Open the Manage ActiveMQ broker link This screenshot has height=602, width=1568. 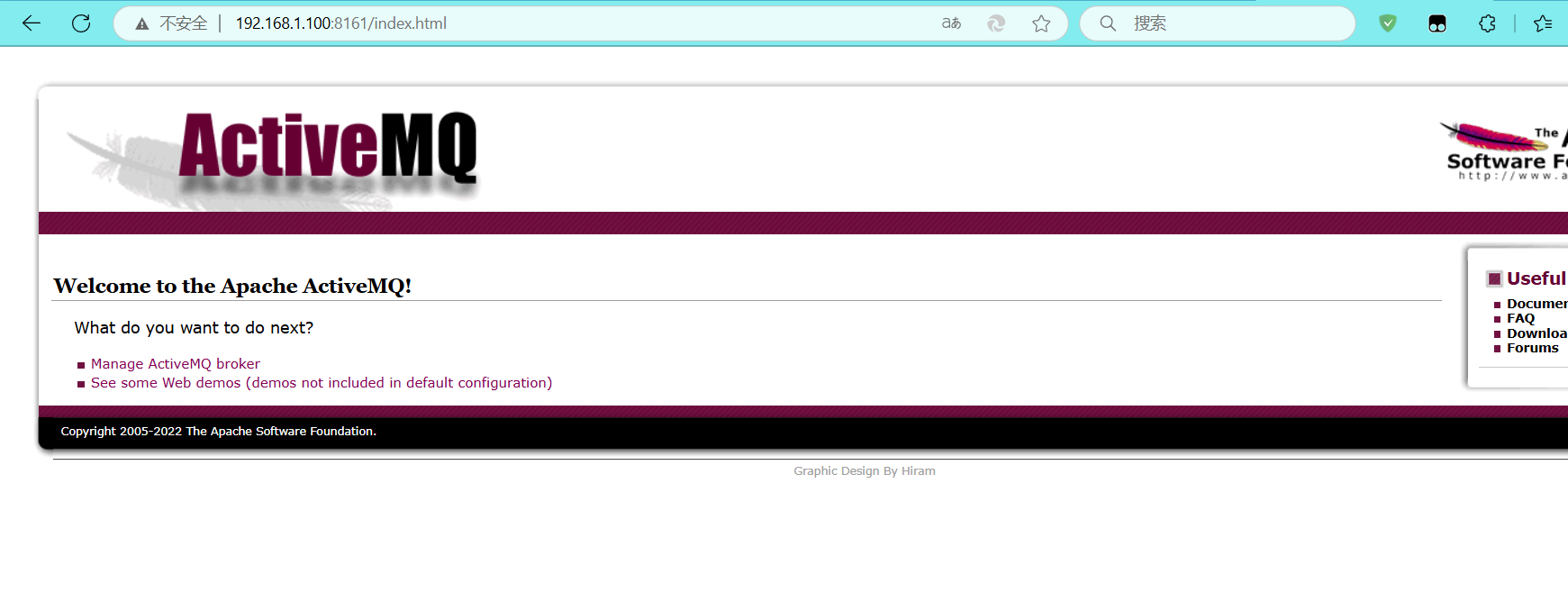[176, 364]
